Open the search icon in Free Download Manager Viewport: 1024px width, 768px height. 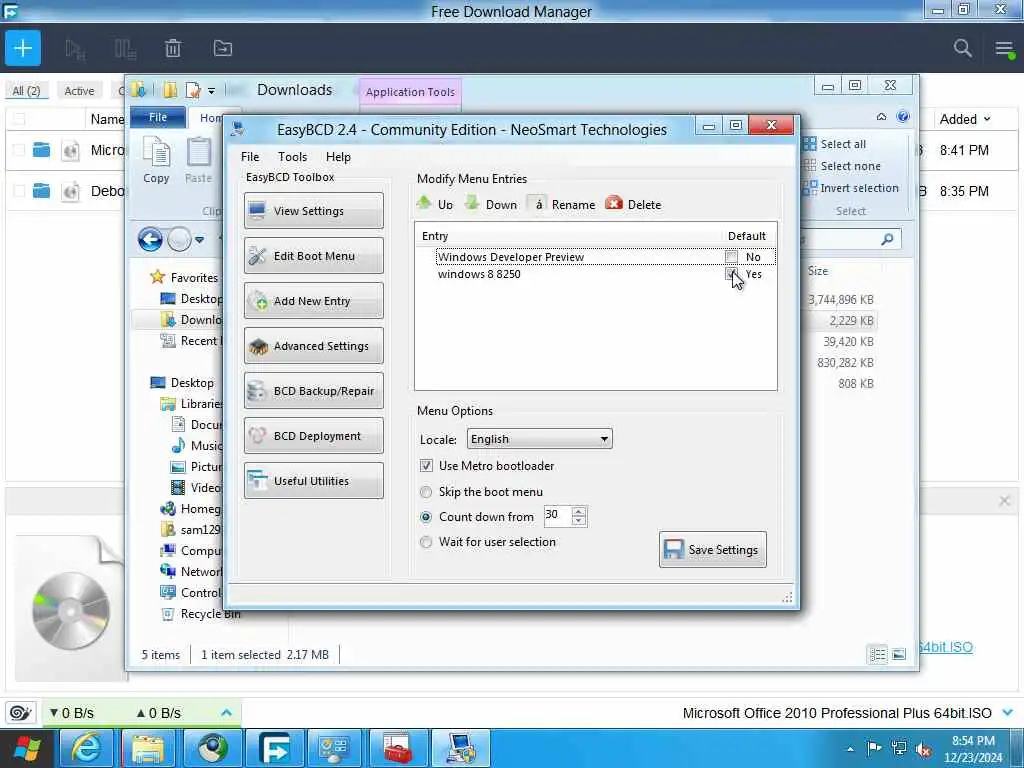click(x=962, y=48)
